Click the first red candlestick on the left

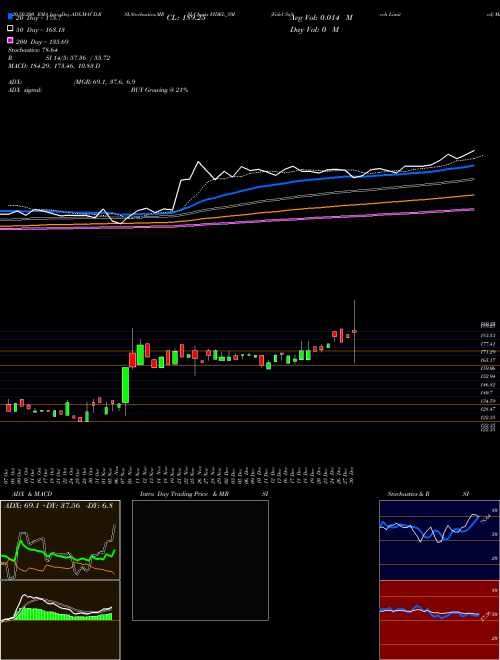point(8,408)
